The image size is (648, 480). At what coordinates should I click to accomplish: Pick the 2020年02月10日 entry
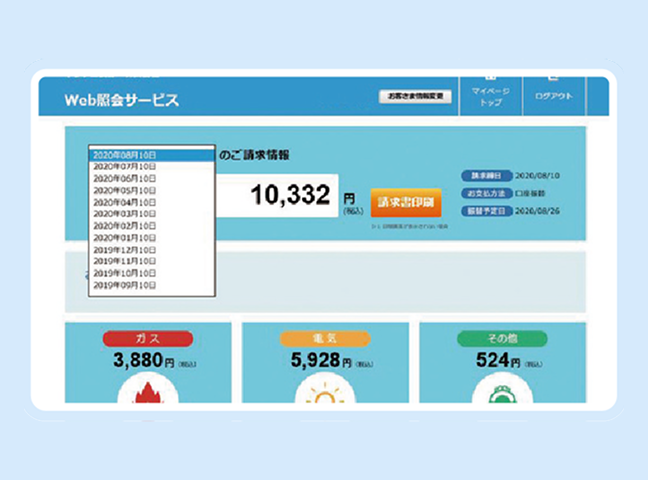point(152,226)
